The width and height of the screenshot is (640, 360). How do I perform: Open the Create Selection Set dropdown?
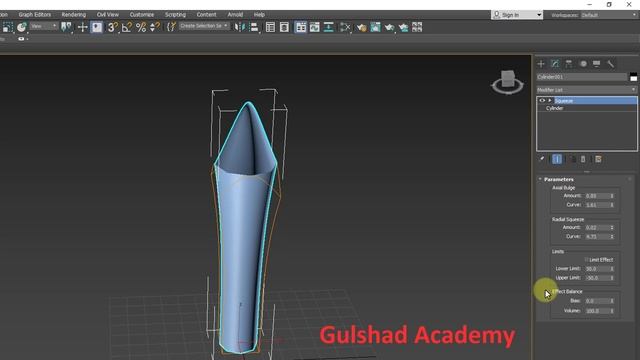click(x=204, y=26)
